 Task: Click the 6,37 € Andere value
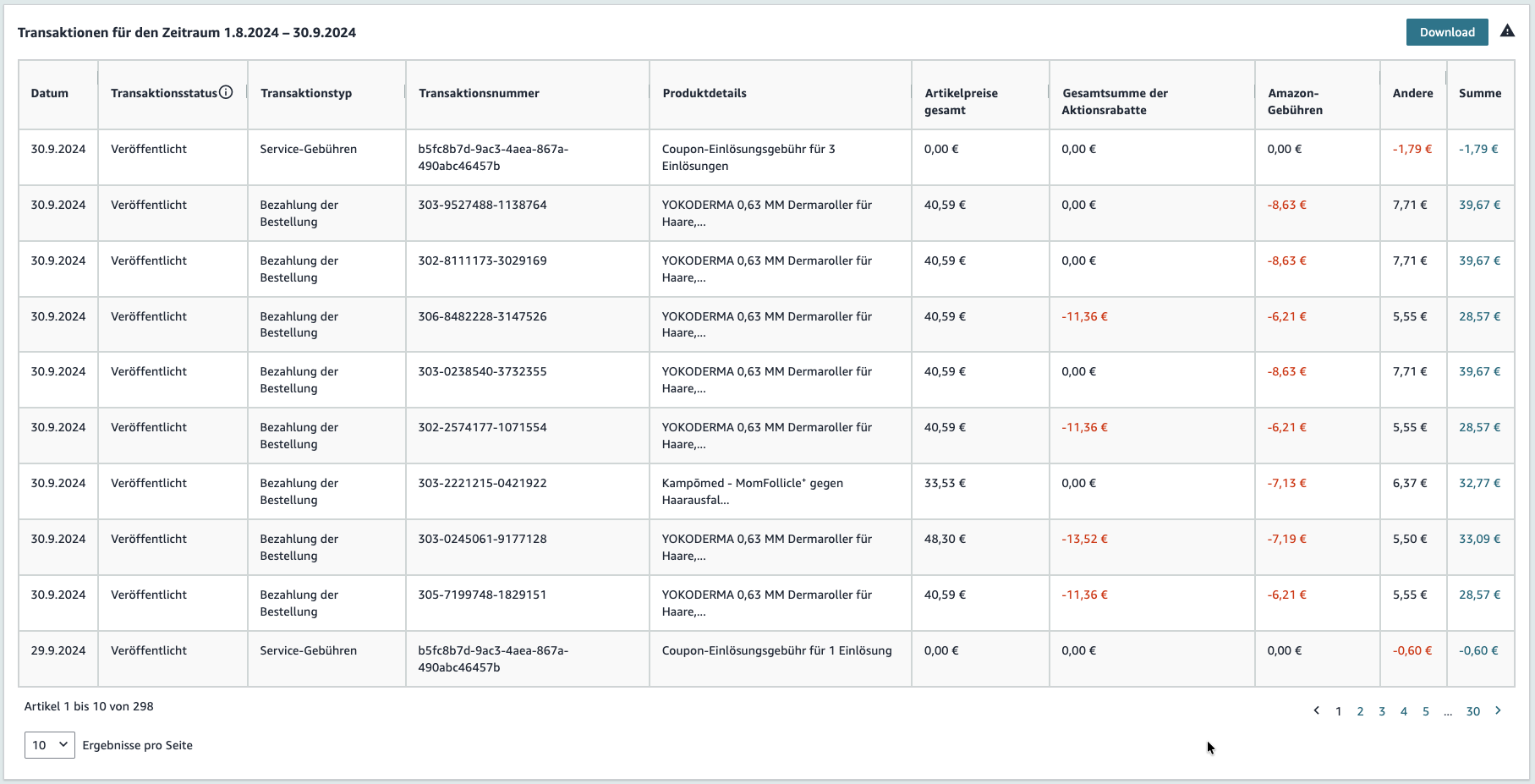click(x=1410, y=483)
